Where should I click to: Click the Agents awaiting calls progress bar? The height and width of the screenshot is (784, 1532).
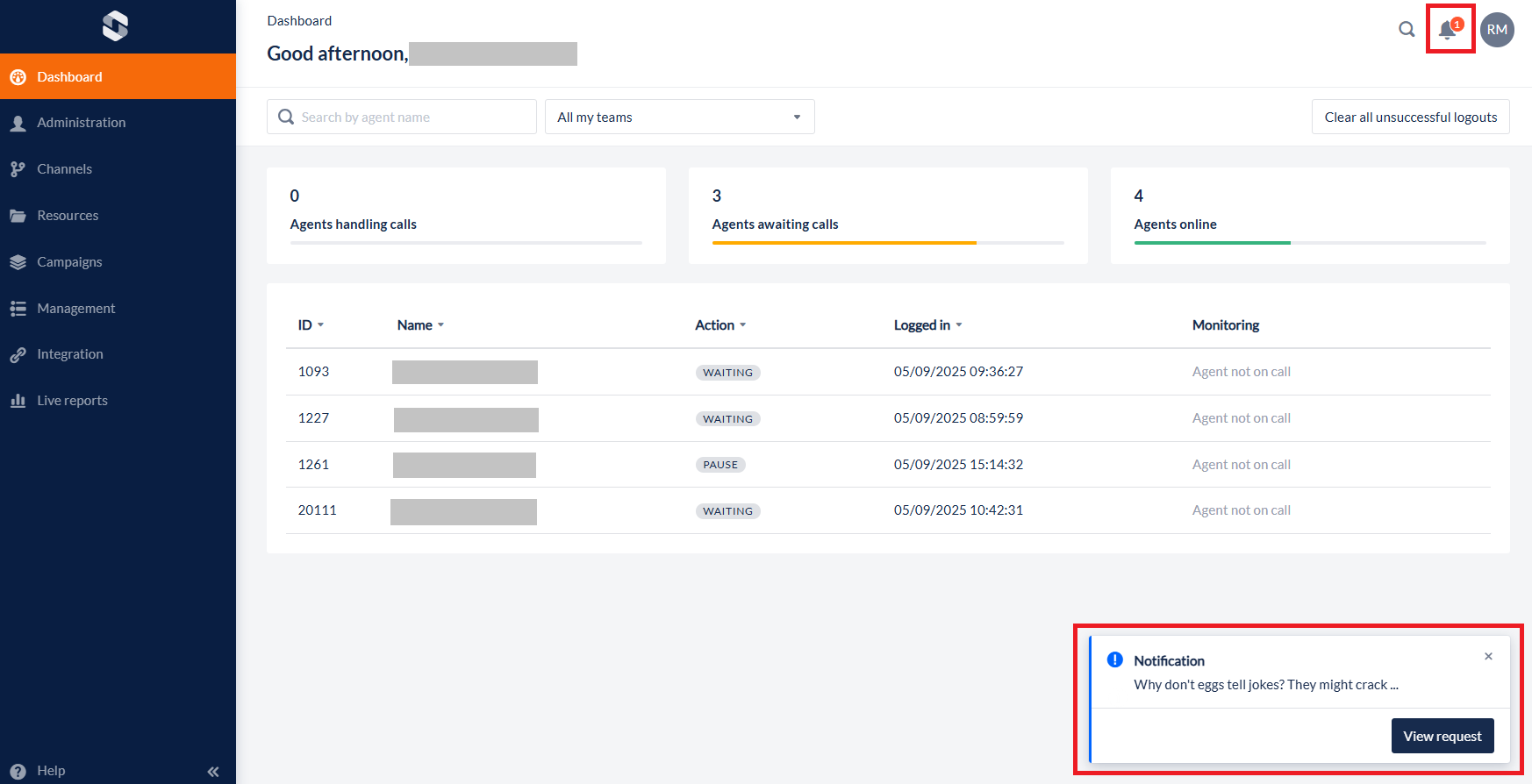pos(887,243)
